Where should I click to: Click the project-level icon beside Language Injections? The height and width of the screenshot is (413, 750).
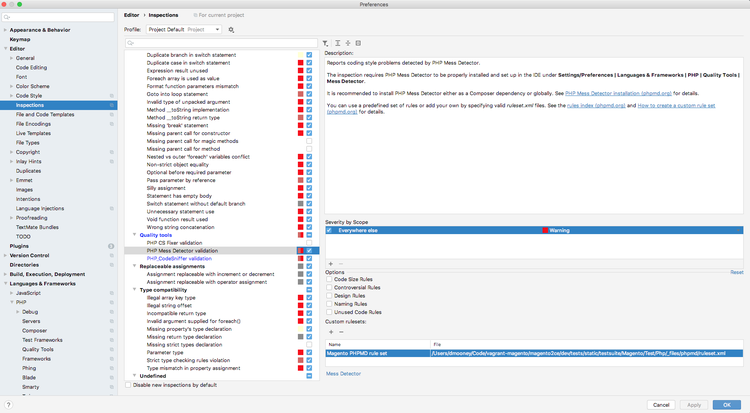click(x=111, y=209)
